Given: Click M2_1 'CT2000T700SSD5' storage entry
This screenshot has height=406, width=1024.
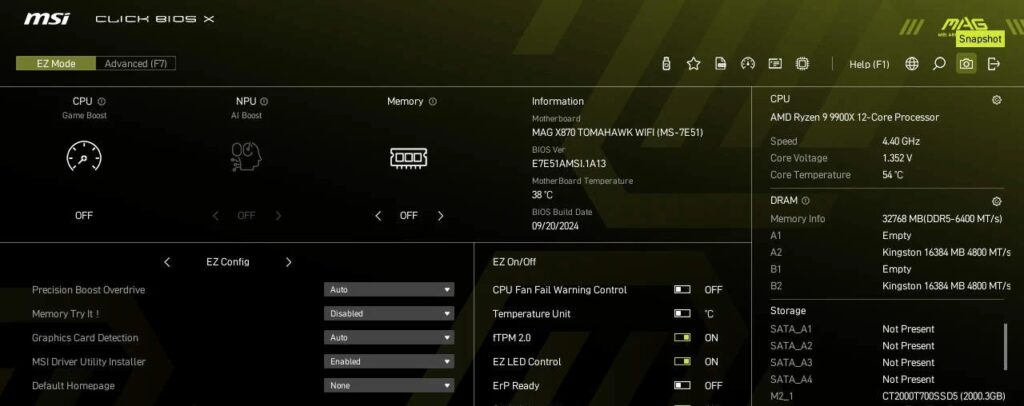Looking at the screenshot, I should (946, 396).
